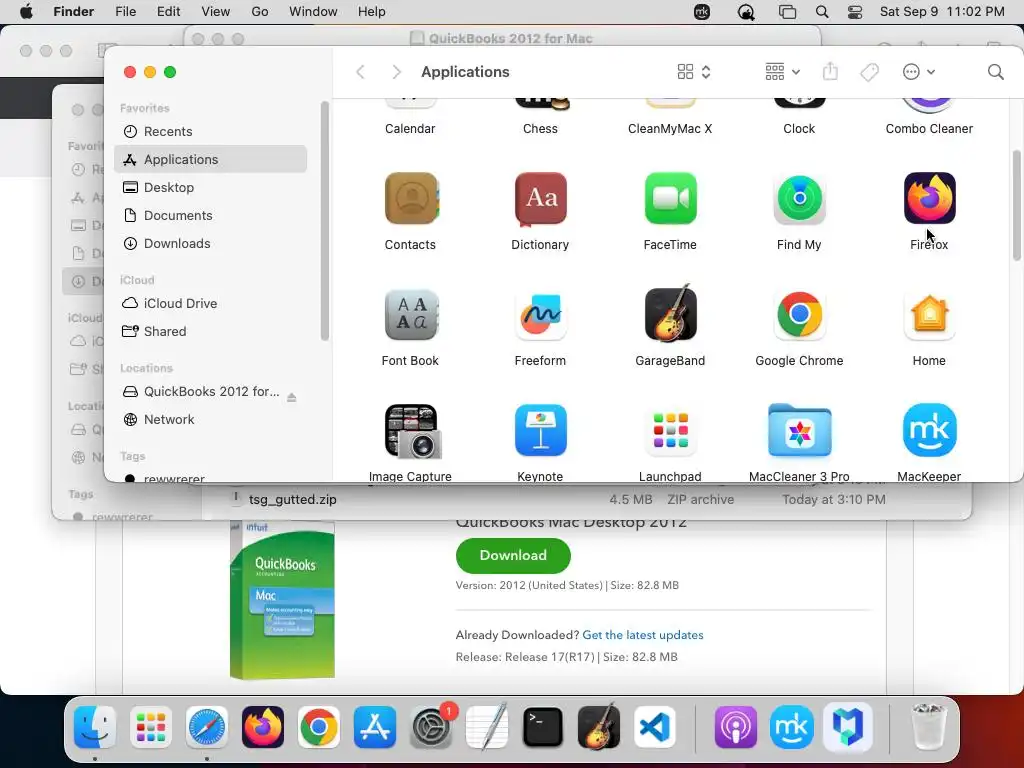
Task: Select iCloud Drive in the sidebar
Action: 210,304
